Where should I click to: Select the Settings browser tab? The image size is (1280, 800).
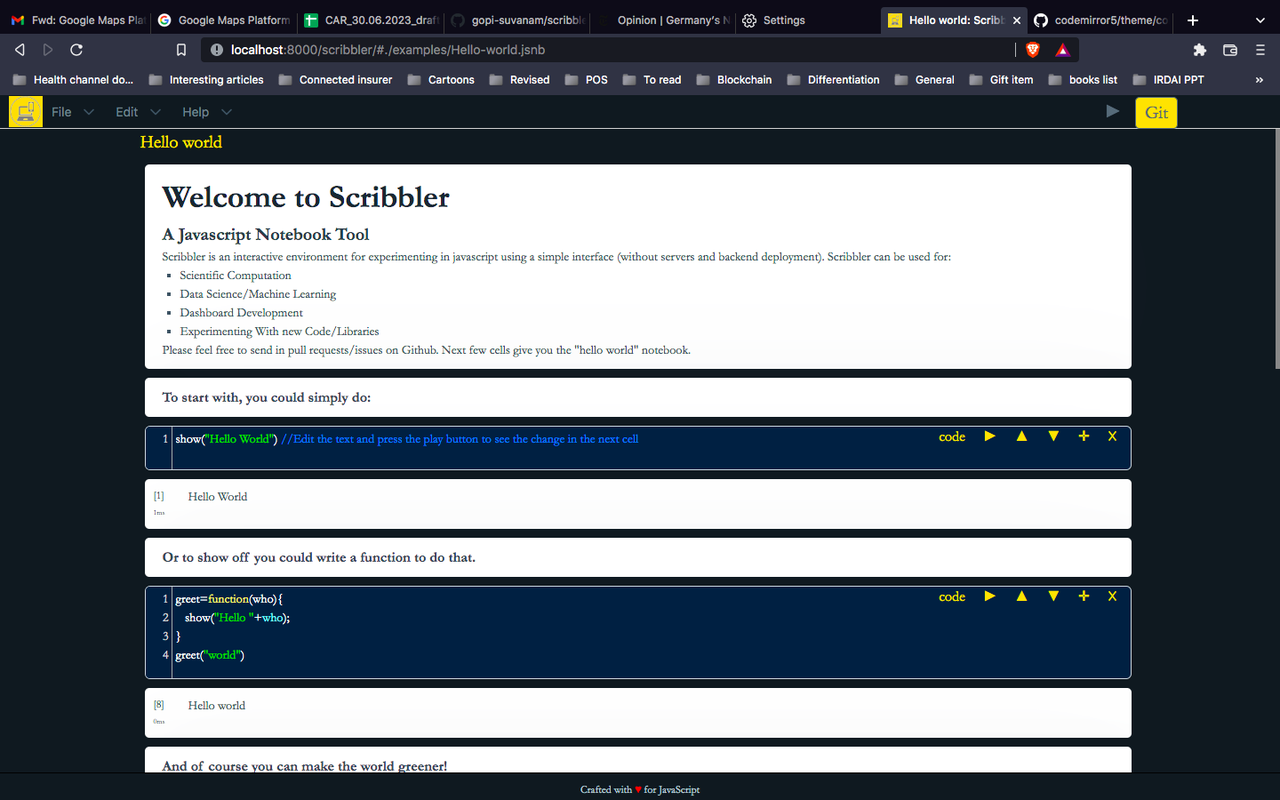tap(778, 19)
